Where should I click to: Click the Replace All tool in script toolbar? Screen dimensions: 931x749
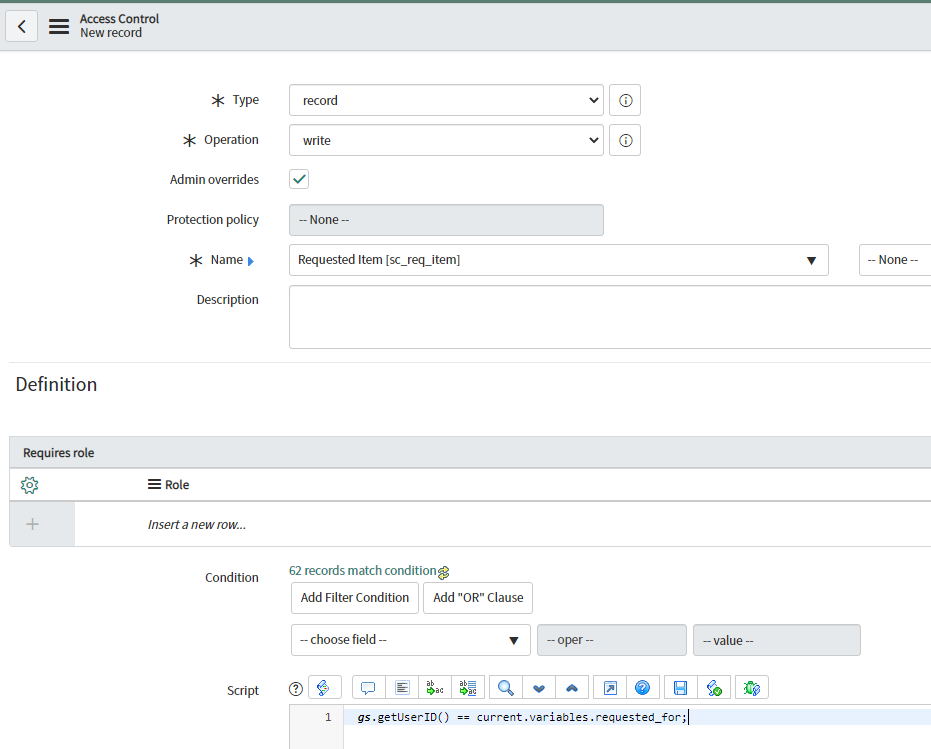tap(468, 688)
